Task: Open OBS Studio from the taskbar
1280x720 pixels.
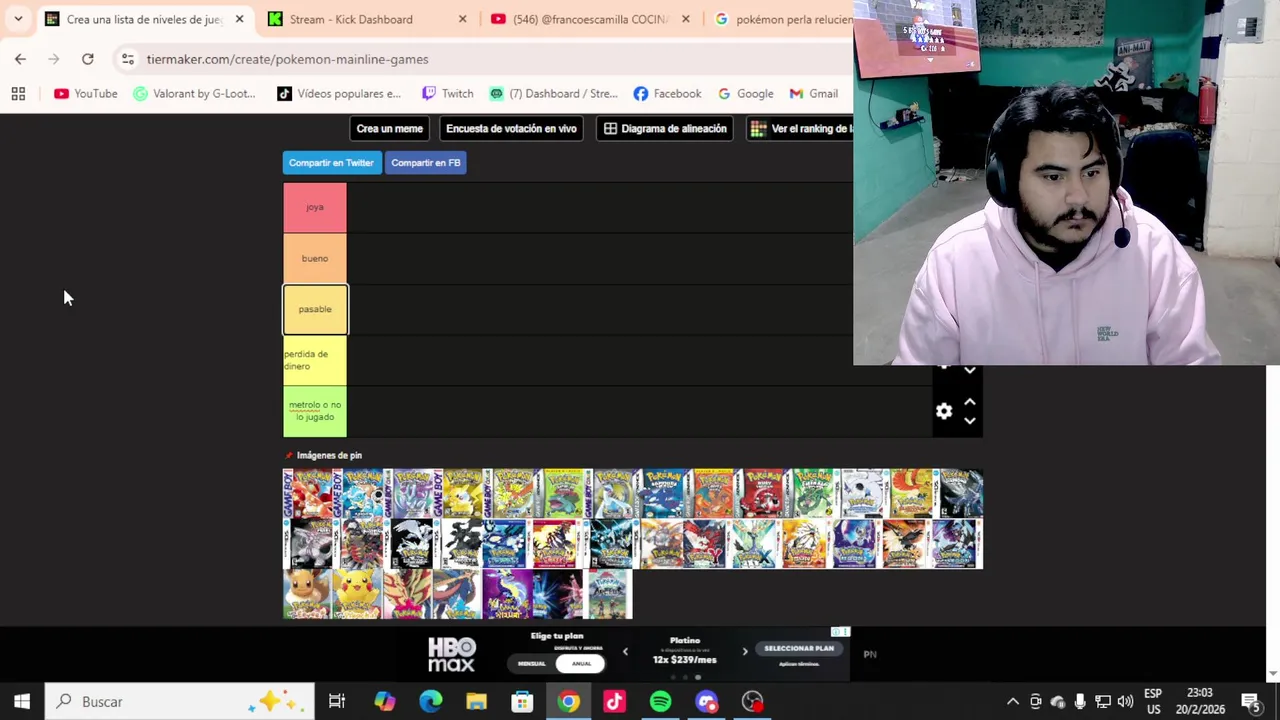Action: (x=753, y=702)
